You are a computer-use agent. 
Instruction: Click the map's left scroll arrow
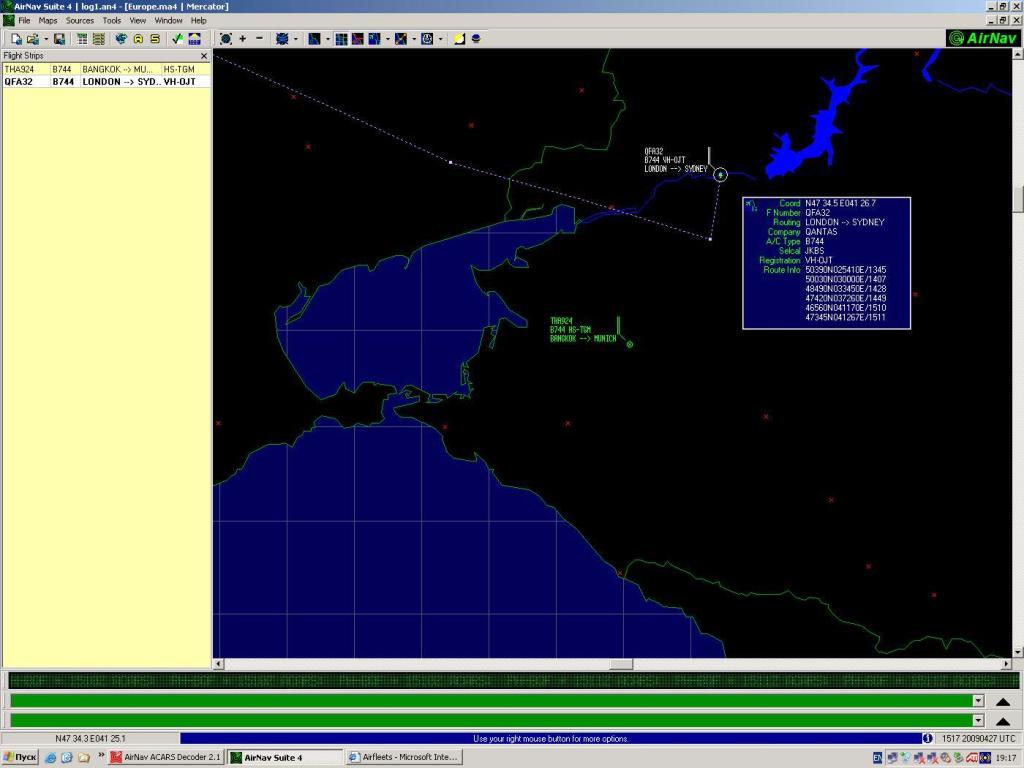[219, 664]
